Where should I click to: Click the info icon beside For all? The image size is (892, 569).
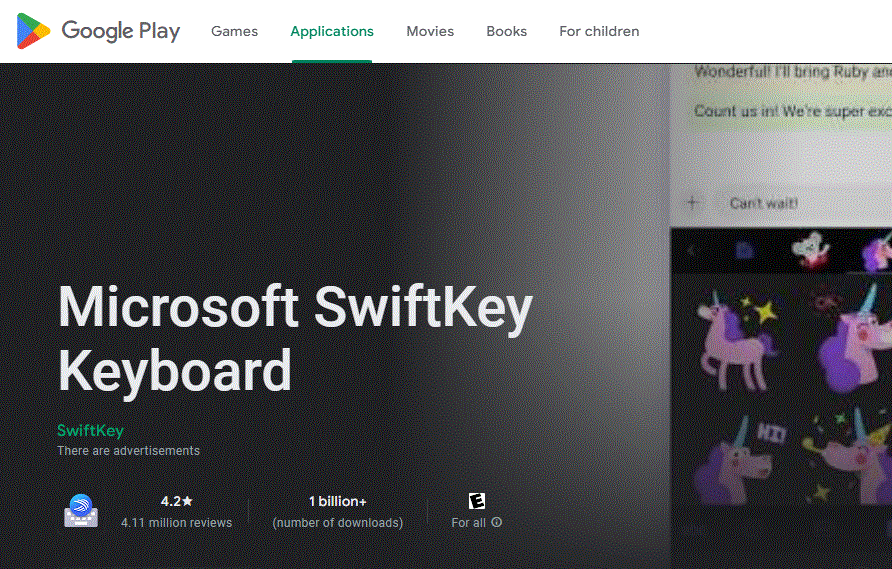click(x=497, y=522)
